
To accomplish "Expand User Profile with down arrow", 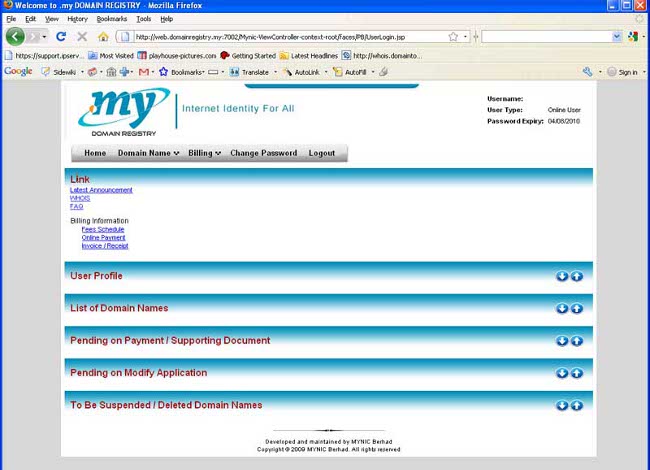I will pyautogui.click(x=562, y=276).
